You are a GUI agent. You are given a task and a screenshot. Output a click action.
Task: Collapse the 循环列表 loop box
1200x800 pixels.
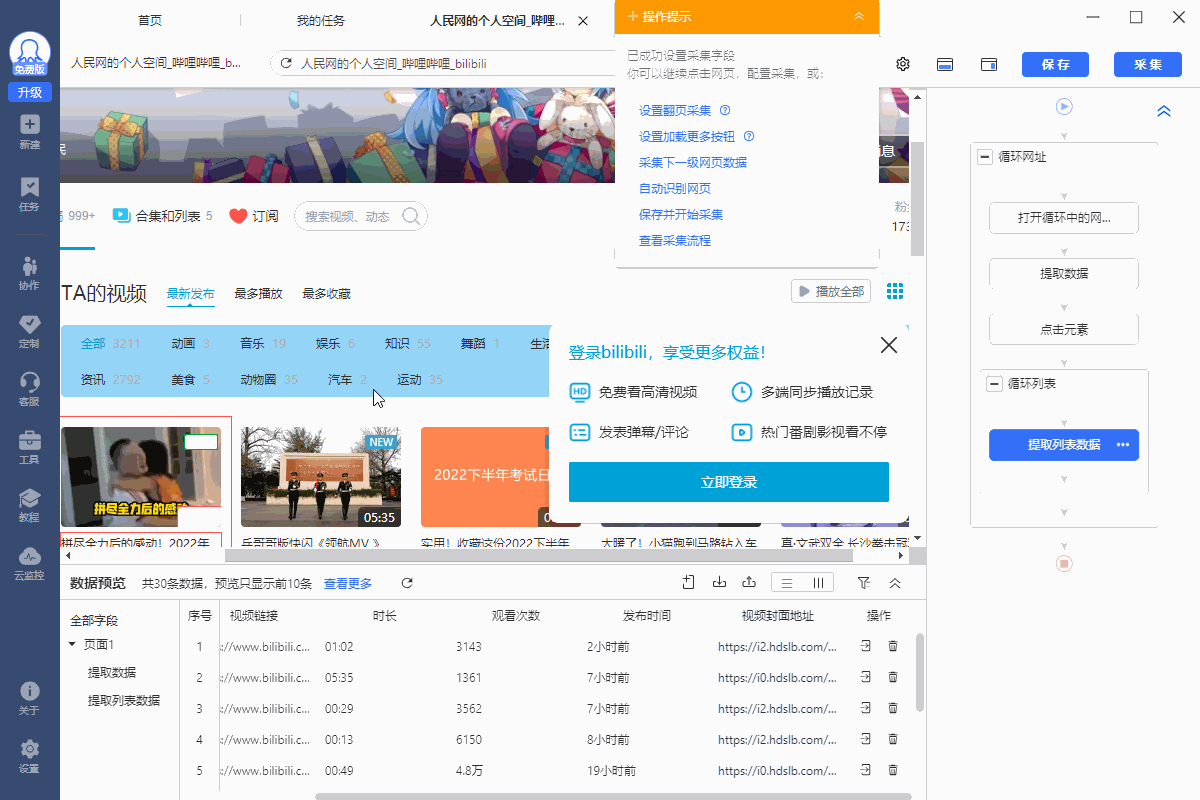tap(994, 384)
